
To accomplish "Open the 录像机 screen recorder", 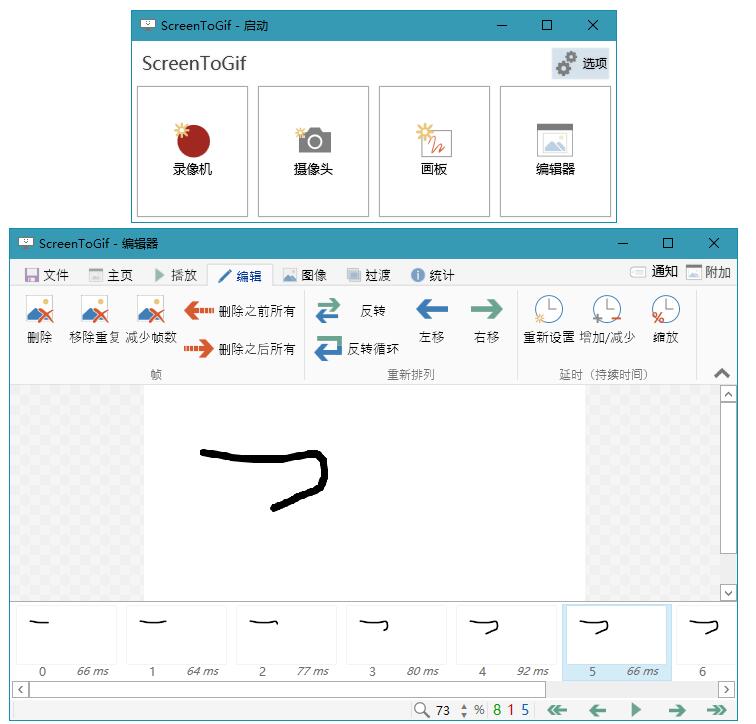I will 192,151.
